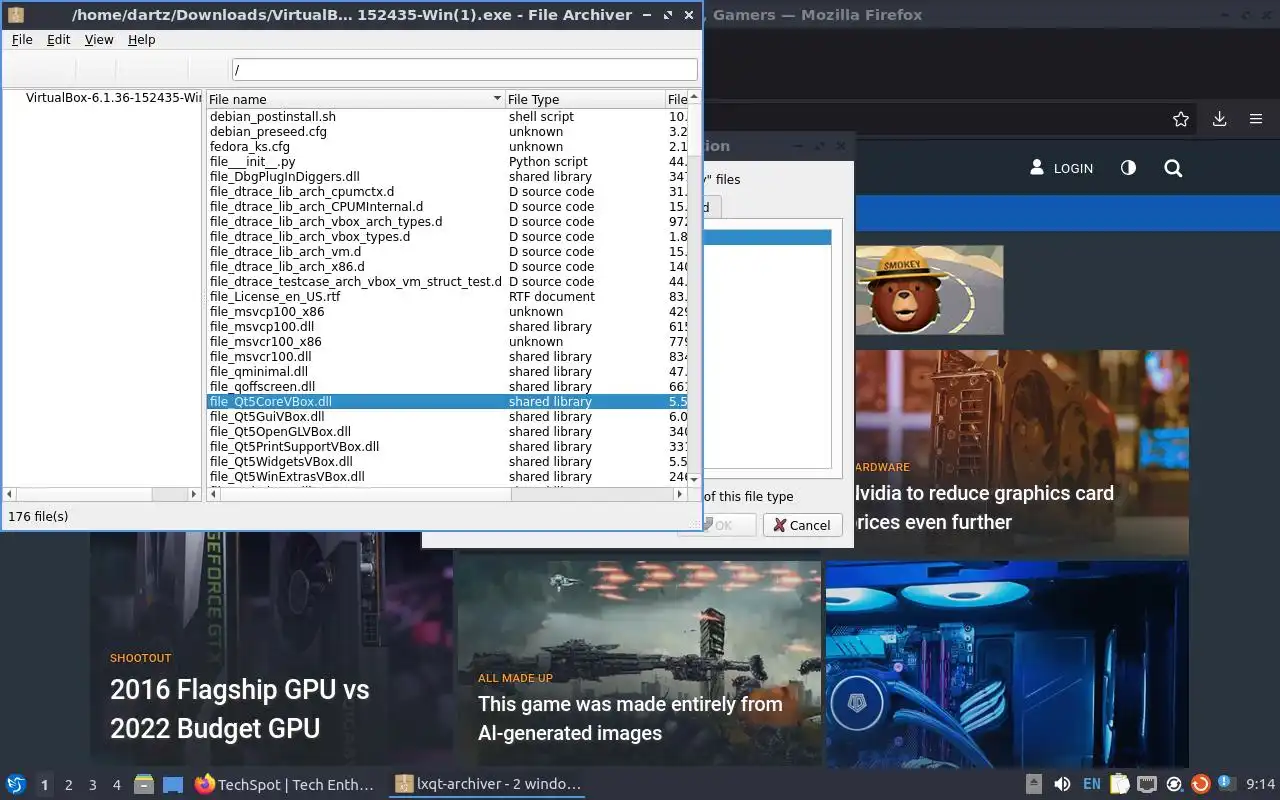
Task: Click the archive path input field
Action: click(464, 70)
